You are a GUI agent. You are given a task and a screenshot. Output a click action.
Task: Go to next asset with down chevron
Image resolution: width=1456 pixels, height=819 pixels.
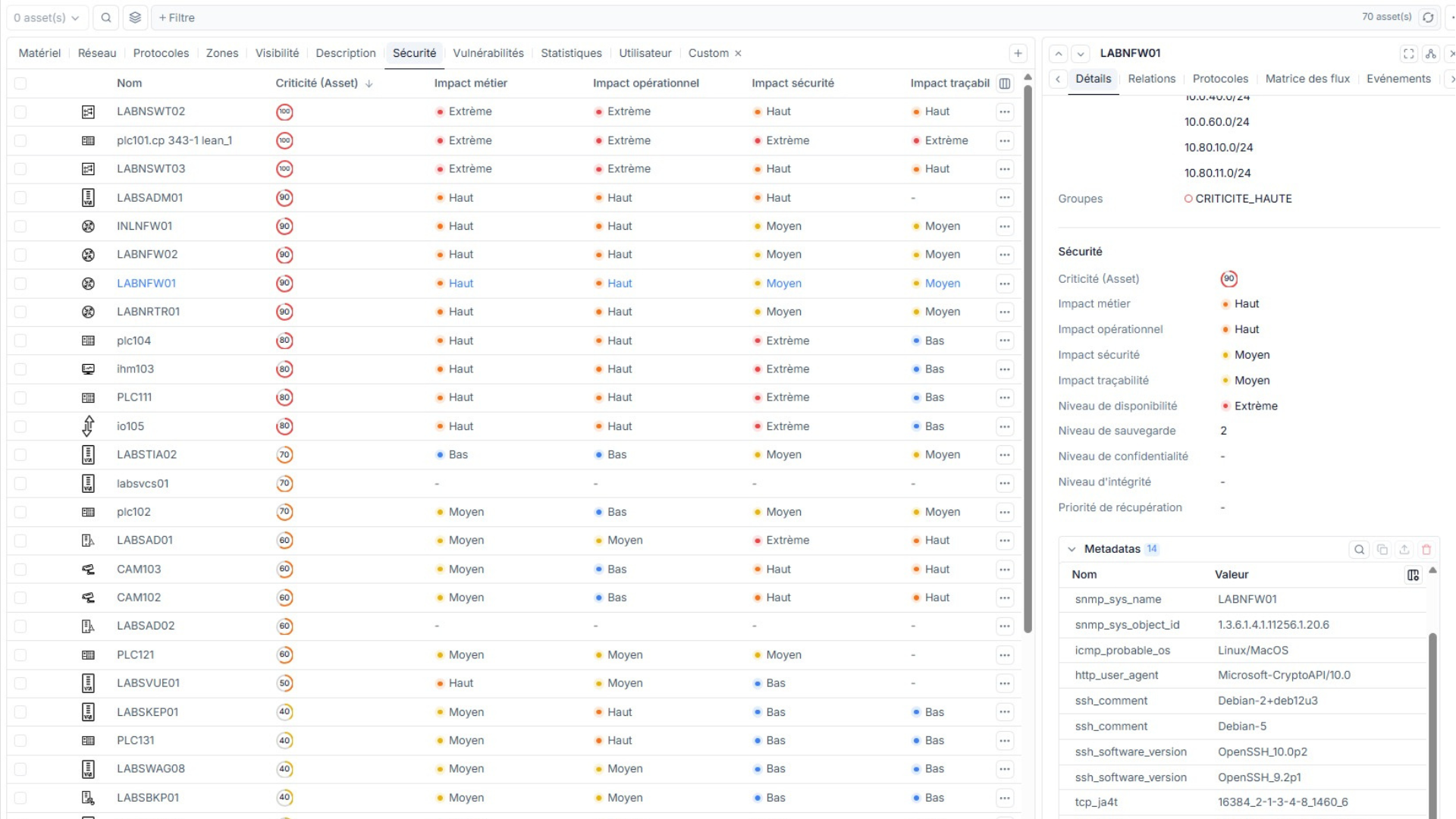tap(1081, 53)
